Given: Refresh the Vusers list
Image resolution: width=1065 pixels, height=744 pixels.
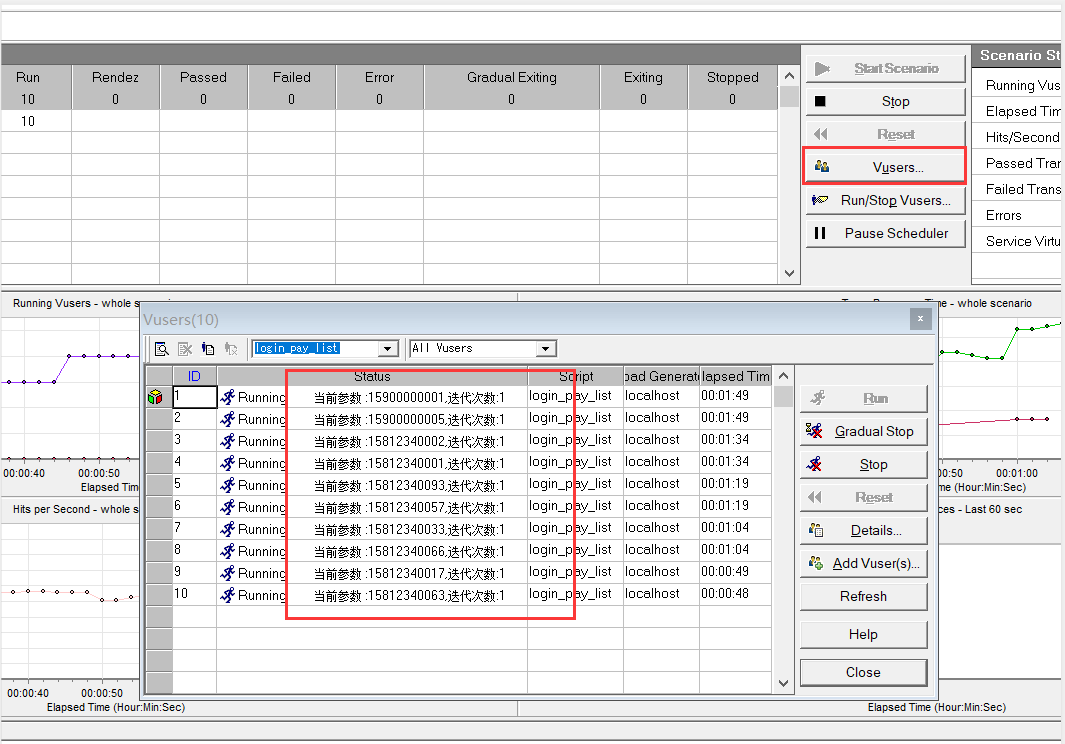Looking at the screenshot, I should pyautogui.click(x=863, y=596).
